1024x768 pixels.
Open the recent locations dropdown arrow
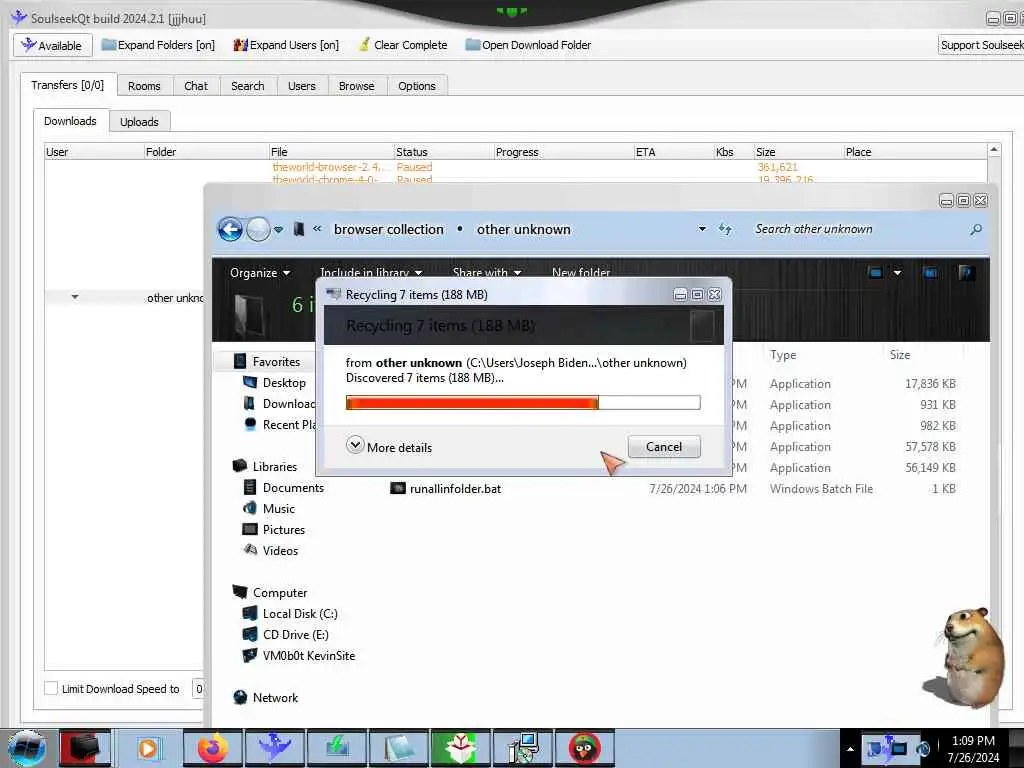click(x=279, y=229)
